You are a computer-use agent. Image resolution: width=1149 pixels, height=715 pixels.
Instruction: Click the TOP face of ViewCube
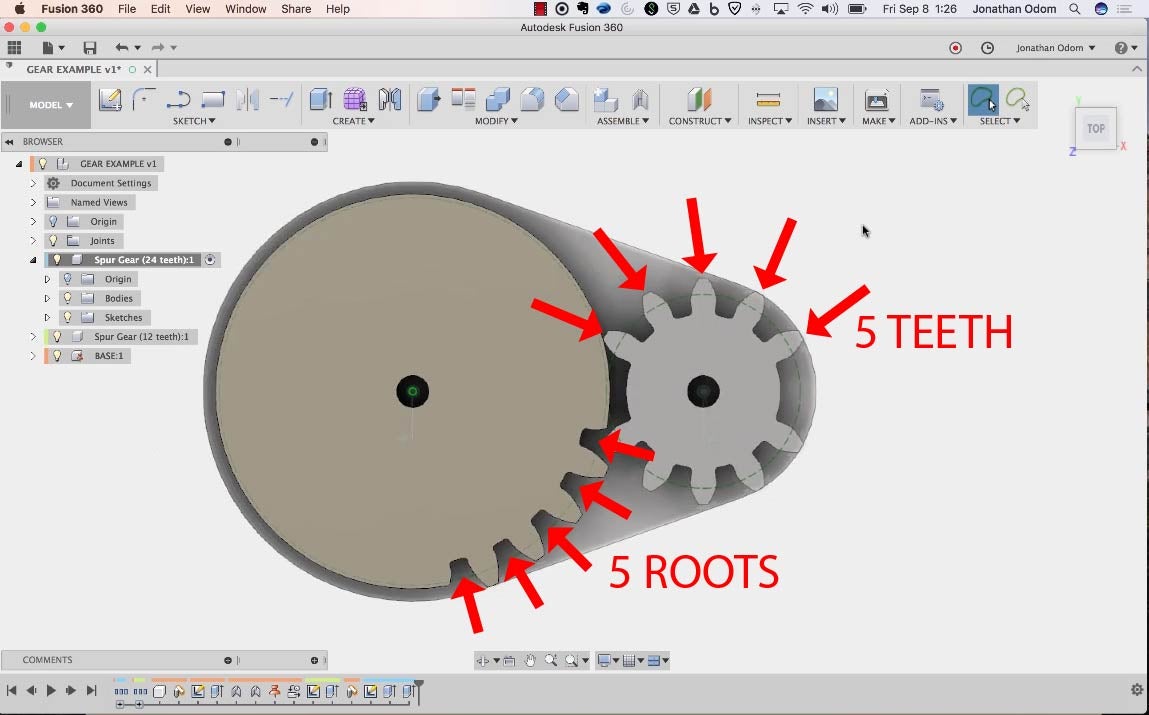pyautogui.click(x=1096, y=129)
